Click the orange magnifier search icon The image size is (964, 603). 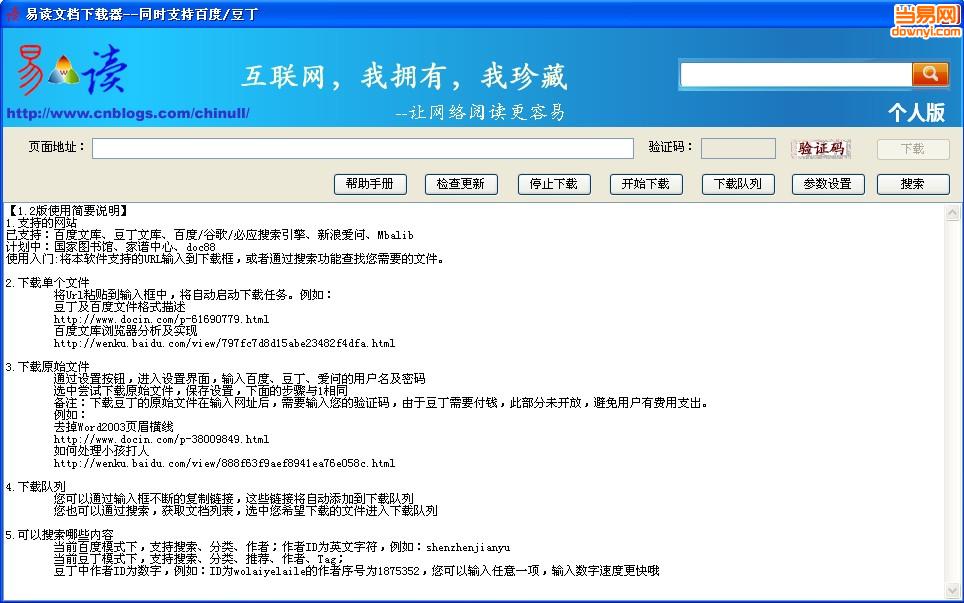coord(930,73)
